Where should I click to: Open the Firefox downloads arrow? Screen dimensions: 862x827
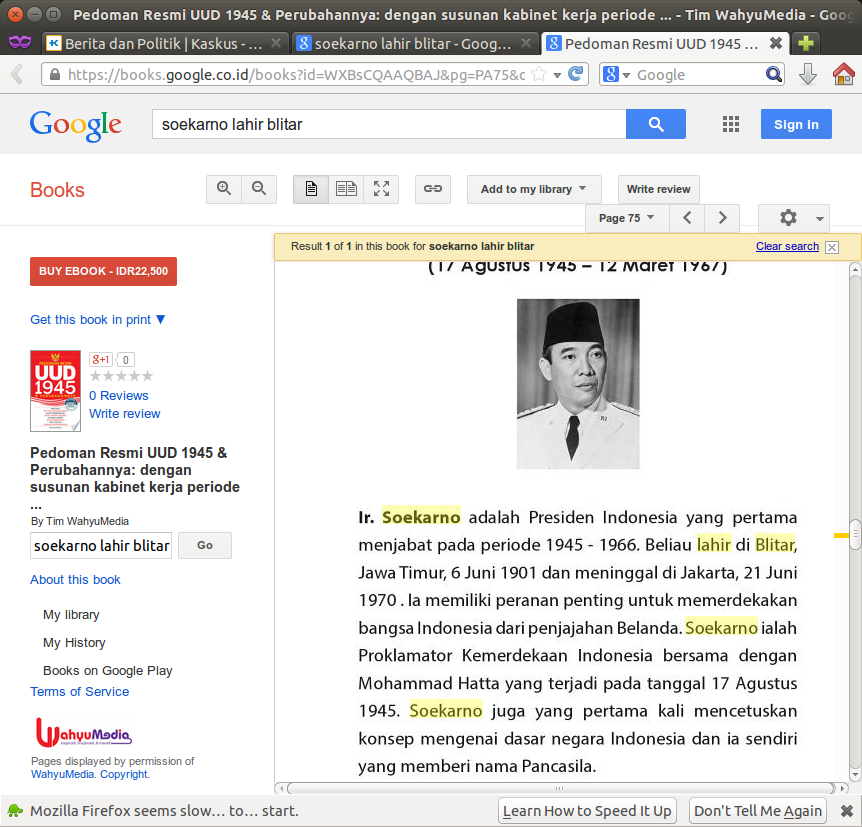coord(807,74)
